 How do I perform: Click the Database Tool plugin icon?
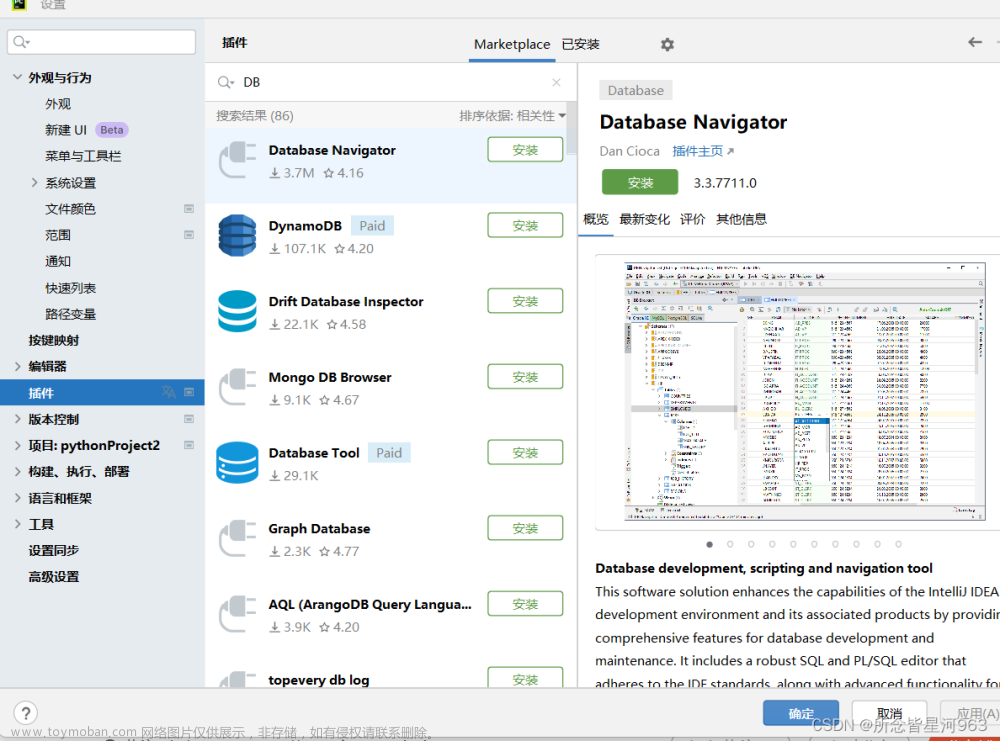click(237, 462)
